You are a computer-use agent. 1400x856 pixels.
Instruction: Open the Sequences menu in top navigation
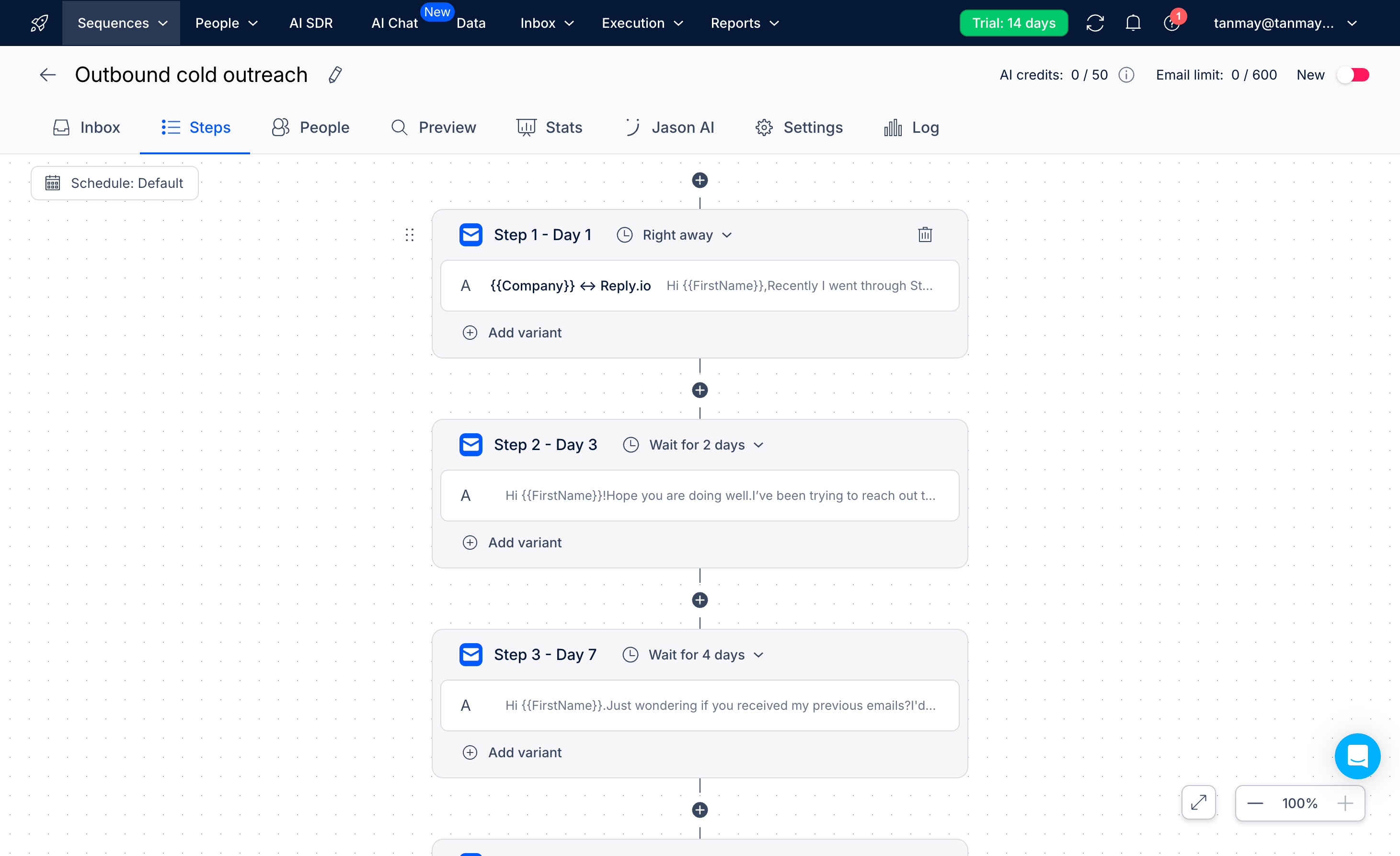pos(122,23)
